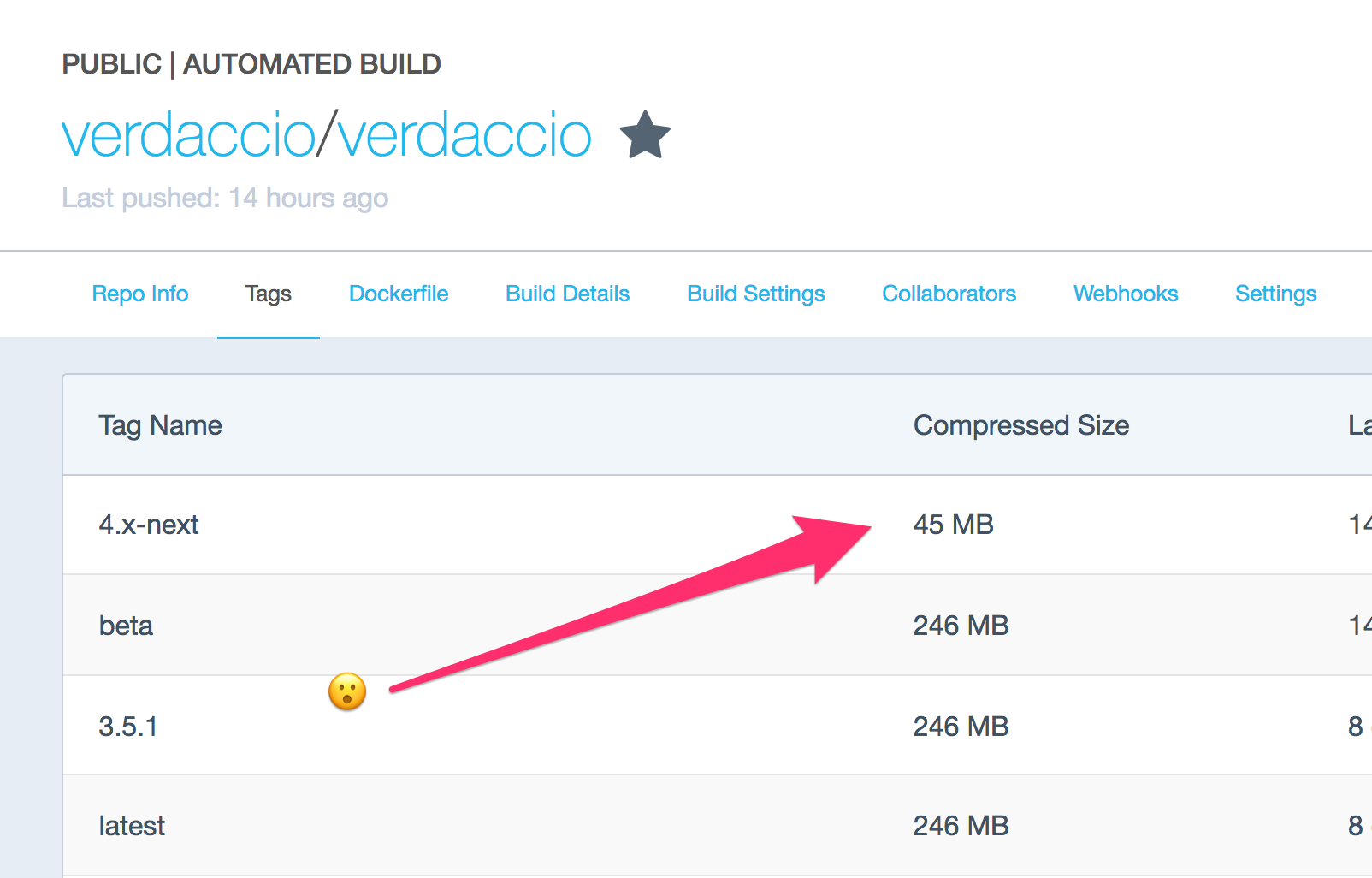The width and height of the screenshot is (1372, 878).
Task: Go to Build Settings
Action: pyautogui.click(x=755, y=294)
